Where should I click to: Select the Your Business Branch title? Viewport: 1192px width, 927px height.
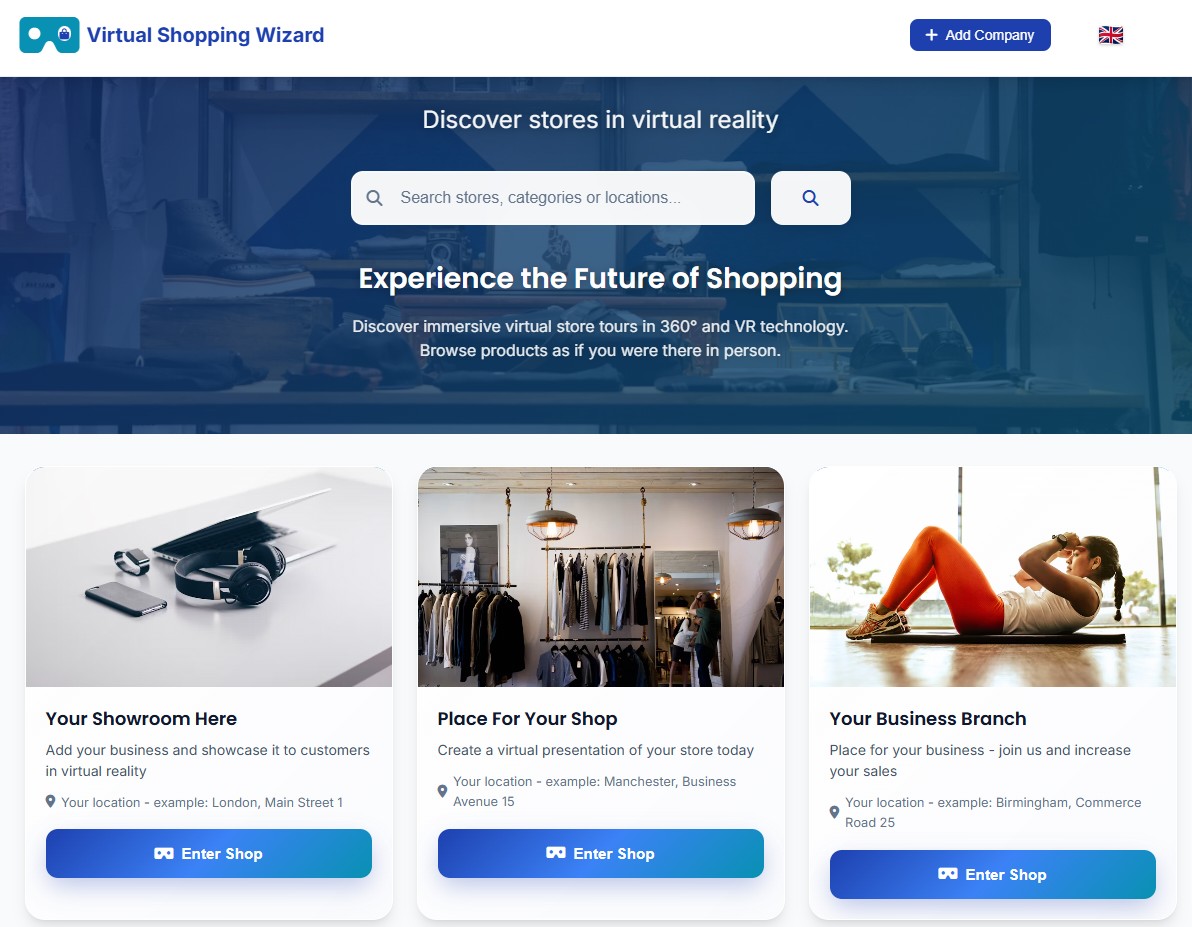(x=927, y=719)
